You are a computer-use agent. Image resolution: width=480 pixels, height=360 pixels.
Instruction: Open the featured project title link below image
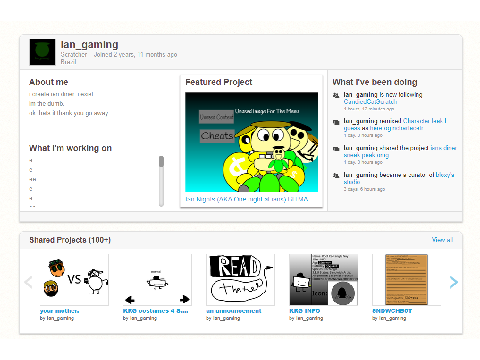click(x=247, y=199)
